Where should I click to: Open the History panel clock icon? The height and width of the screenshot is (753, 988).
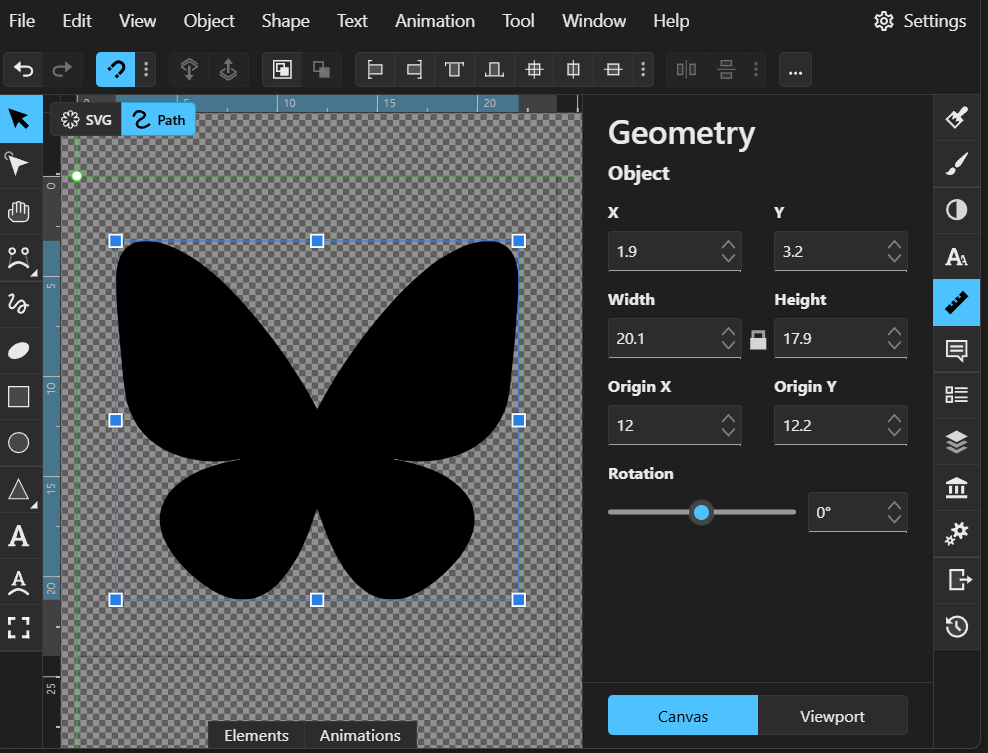956,627
